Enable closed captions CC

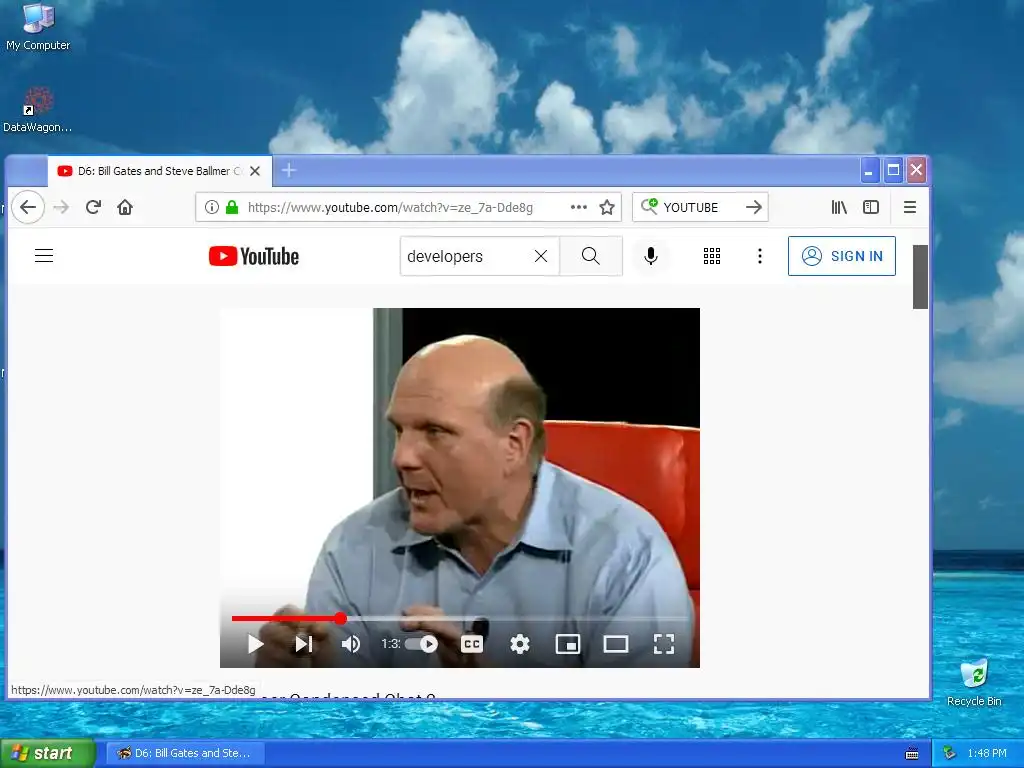[x=472, y=645]
